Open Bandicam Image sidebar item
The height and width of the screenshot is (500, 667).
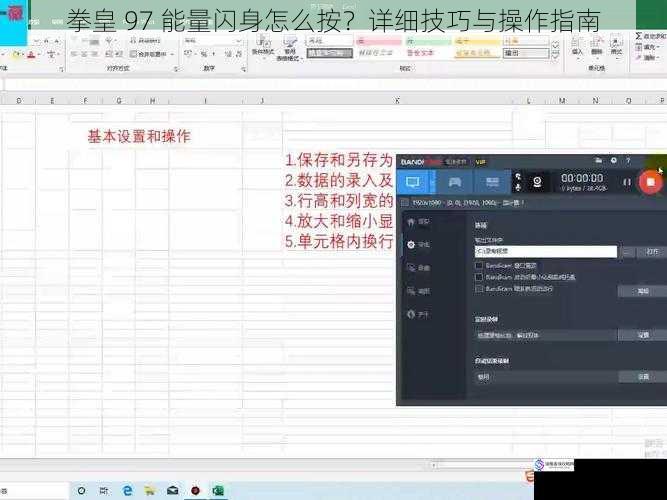[x=419, y=291]
